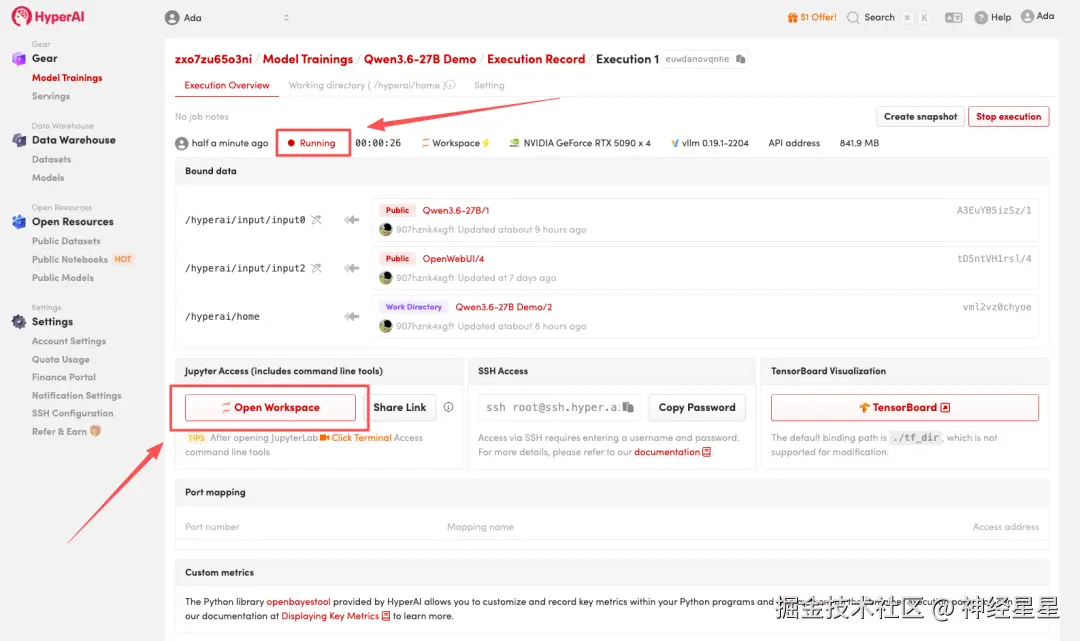Image resolution: width=1080 pixels, height=641 pixels.
Task: Unbind icon next to /hyperai/input/input0
Action: point(316,220)
